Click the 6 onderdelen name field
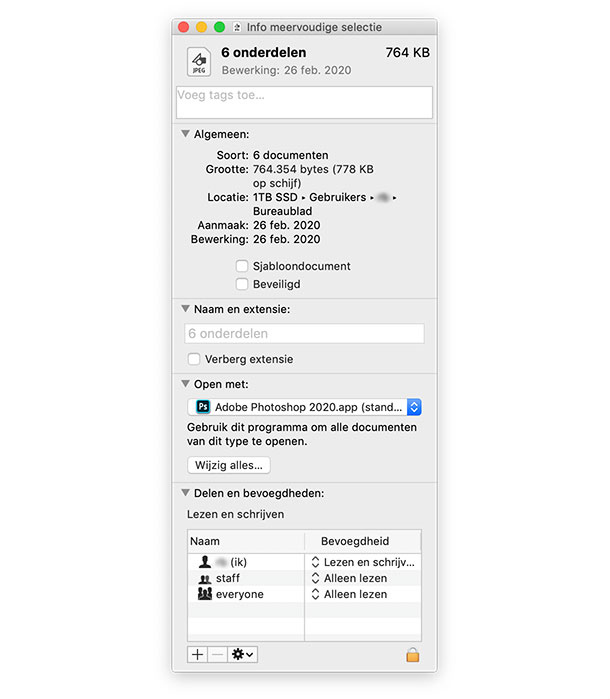Image resolution: width=610 pixels, height=699 pixels. tap(304, 334)
